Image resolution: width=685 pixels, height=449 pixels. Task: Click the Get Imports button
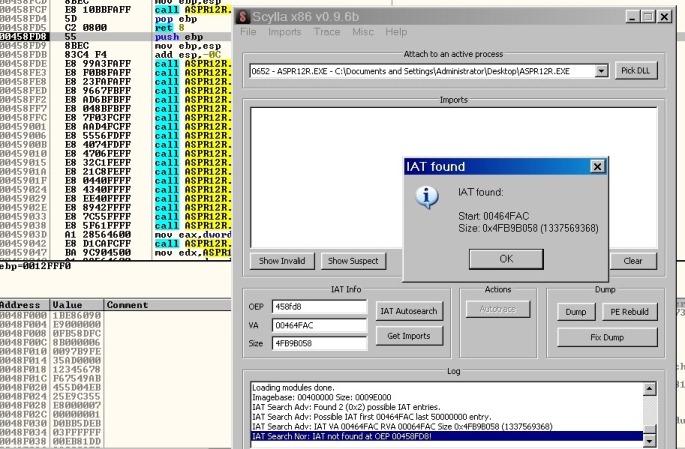coord(409,336)
